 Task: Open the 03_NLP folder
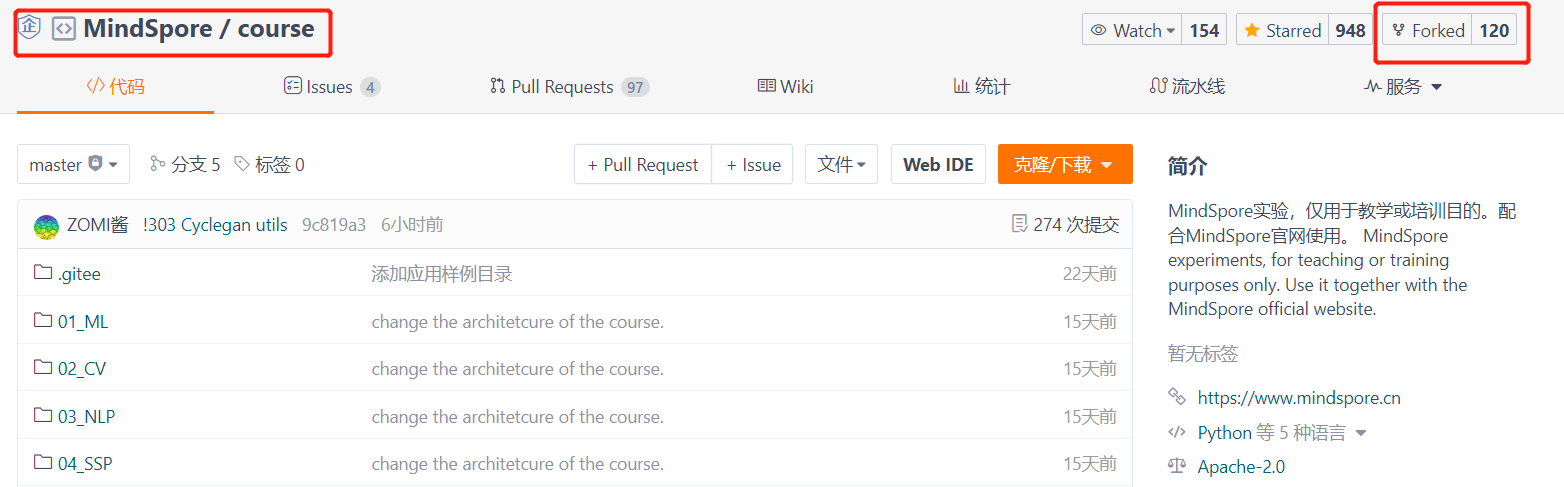[x=86, y=417]
